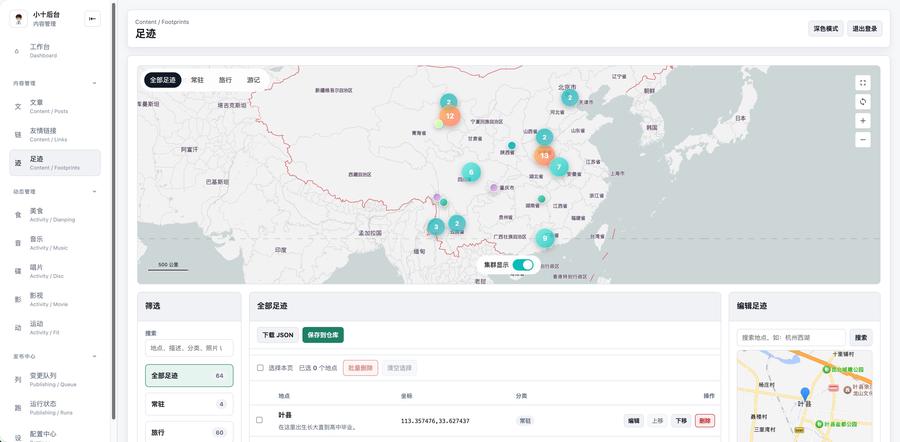Click 下移 for the 叶县 row
Screen dimensions: 900x442
tap(681, 421)
